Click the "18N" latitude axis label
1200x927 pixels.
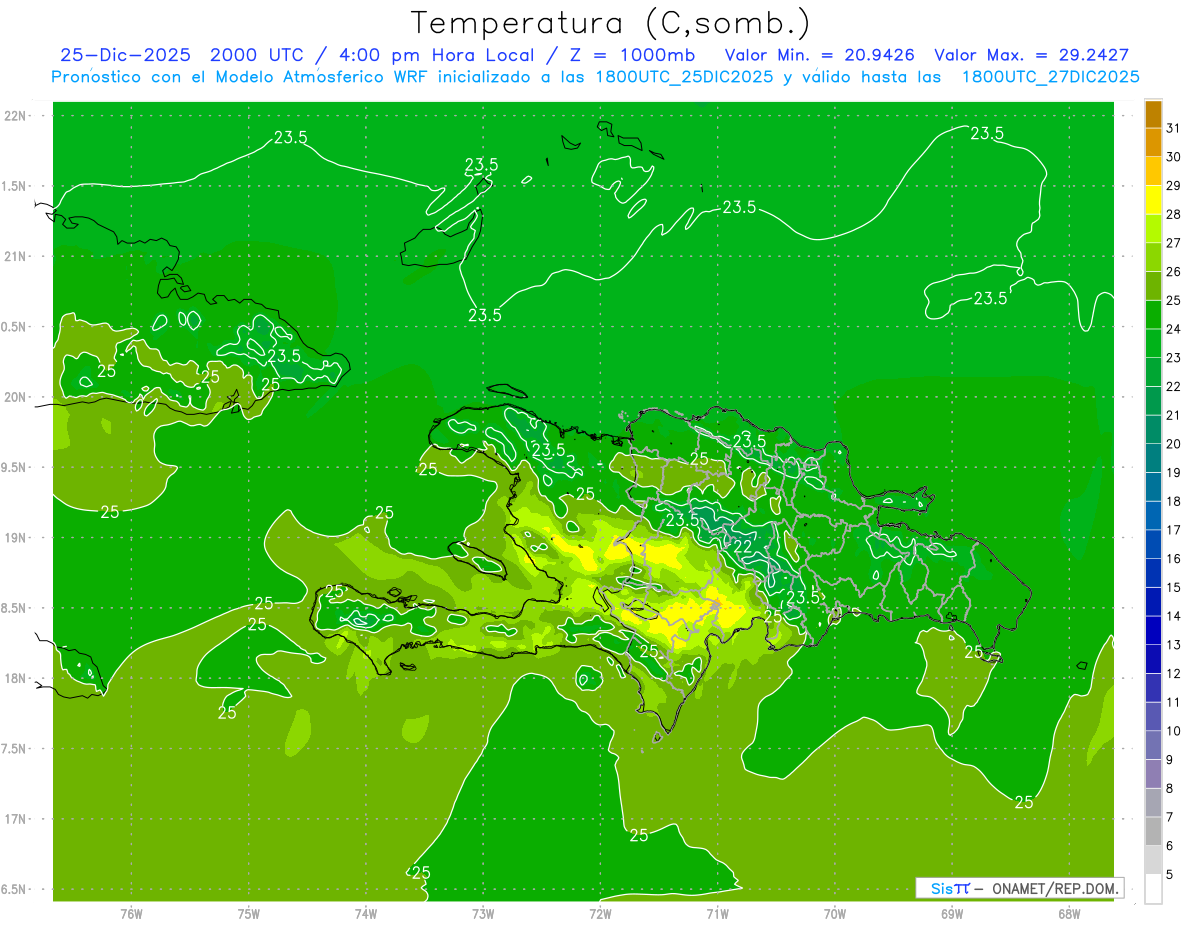click(x=16, y=678)
